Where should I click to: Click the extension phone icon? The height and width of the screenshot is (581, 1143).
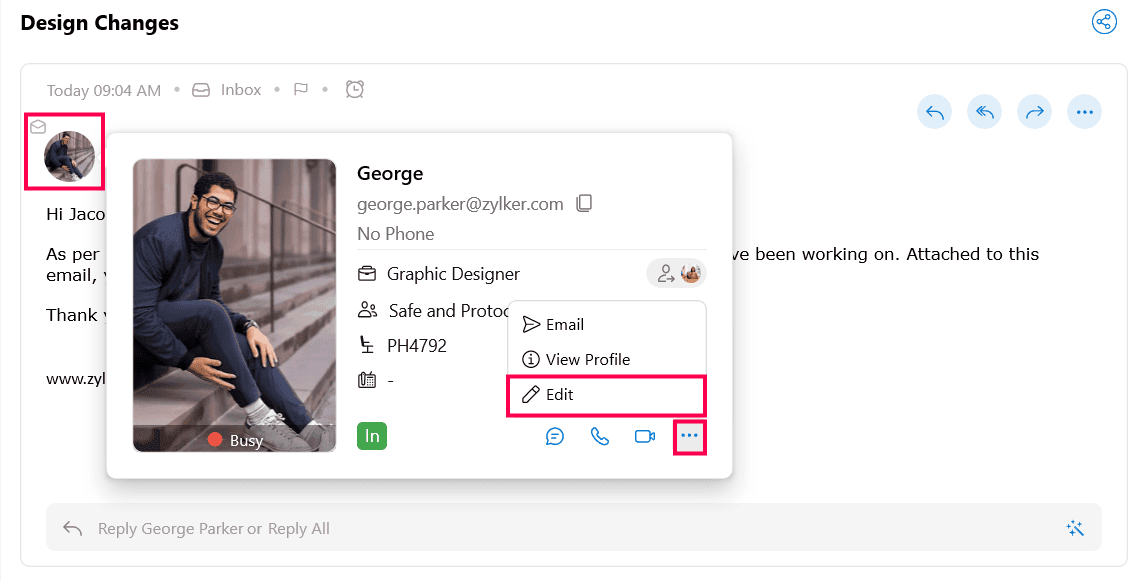coord(367,380)
